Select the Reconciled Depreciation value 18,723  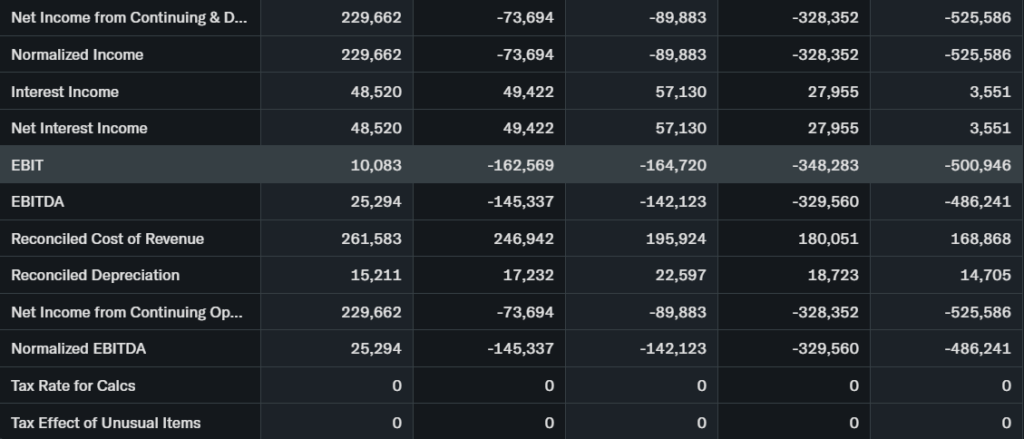833,275
